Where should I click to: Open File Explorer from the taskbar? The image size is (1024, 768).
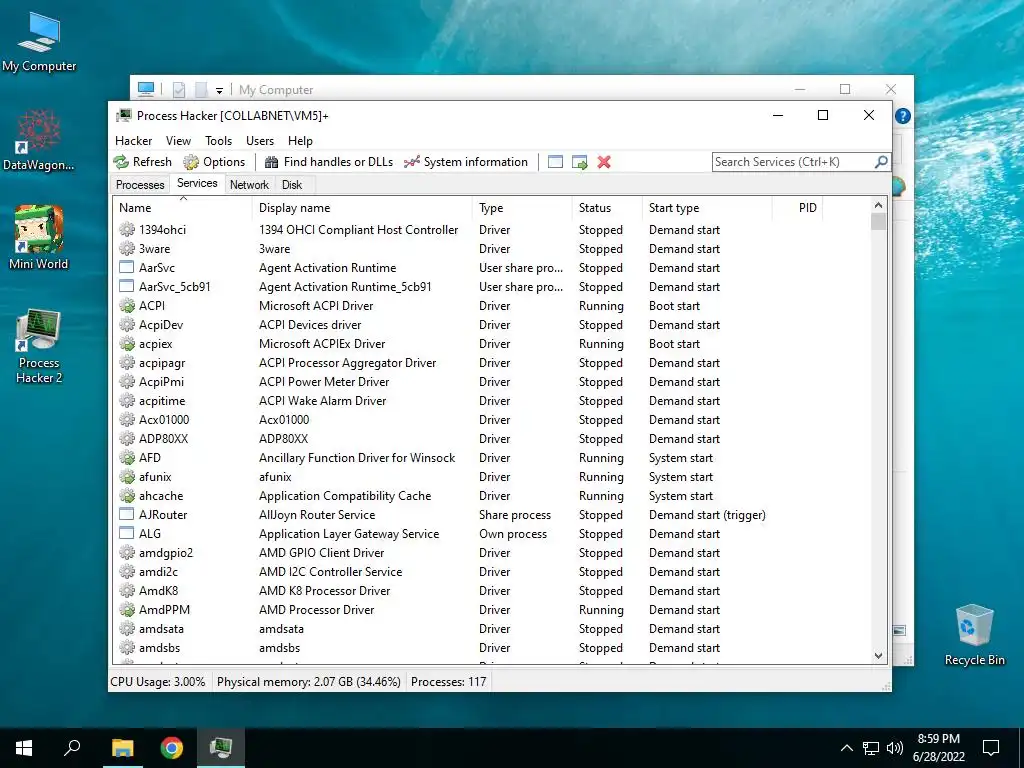tap(122, 748)
